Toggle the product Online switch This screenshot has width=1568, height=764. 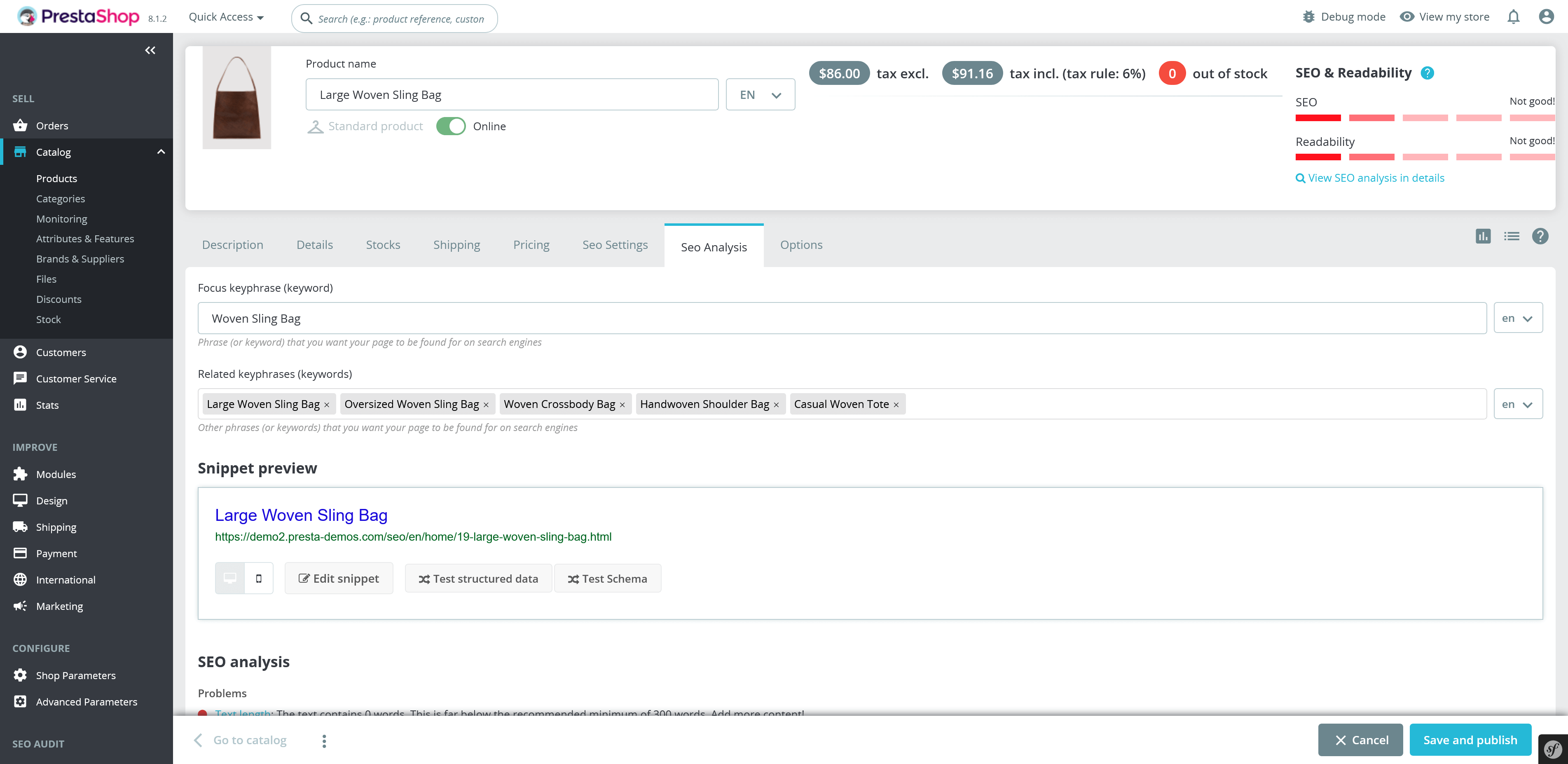click(x=451, y=127)
